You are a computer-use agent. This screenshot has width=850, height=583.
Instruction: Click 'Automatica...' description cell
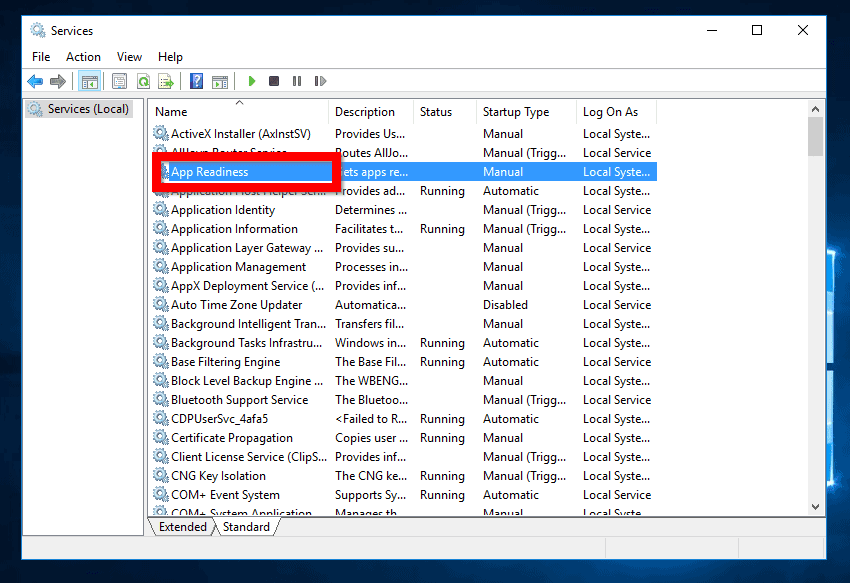click(x=370, y=305)
